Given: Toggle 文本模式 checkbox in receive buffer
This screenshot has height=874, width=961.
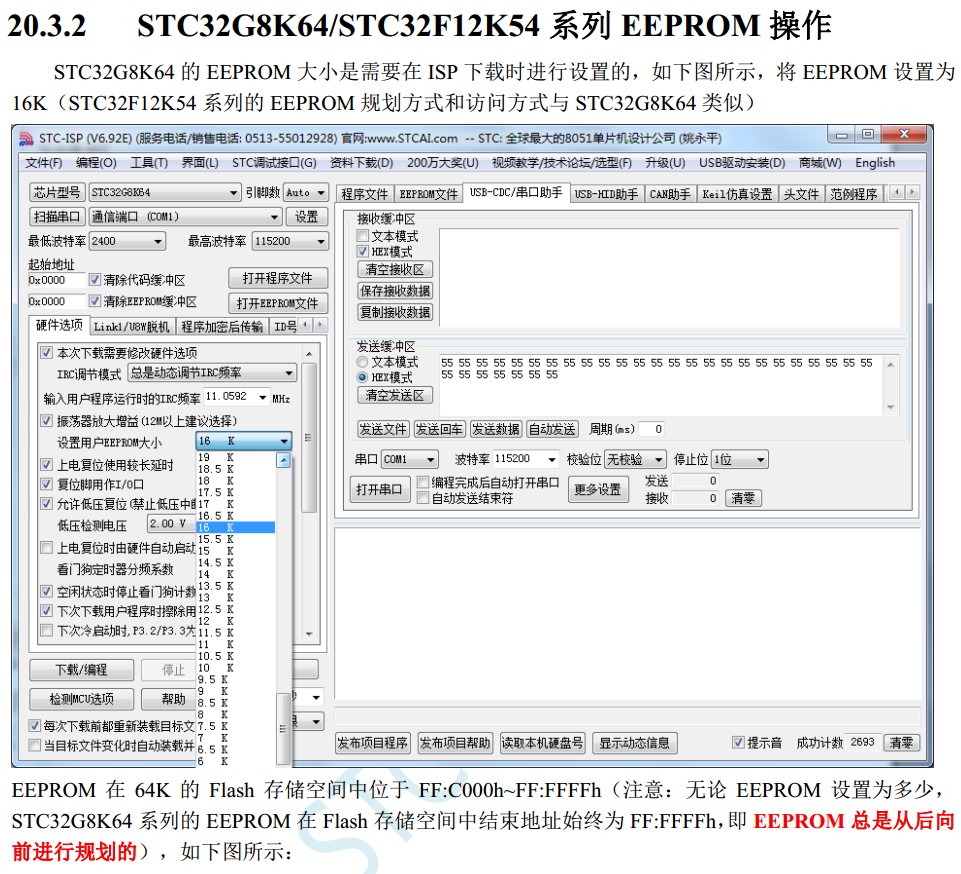Looking at the screenshot, I should pyautogui.click(x=363, y=236).
